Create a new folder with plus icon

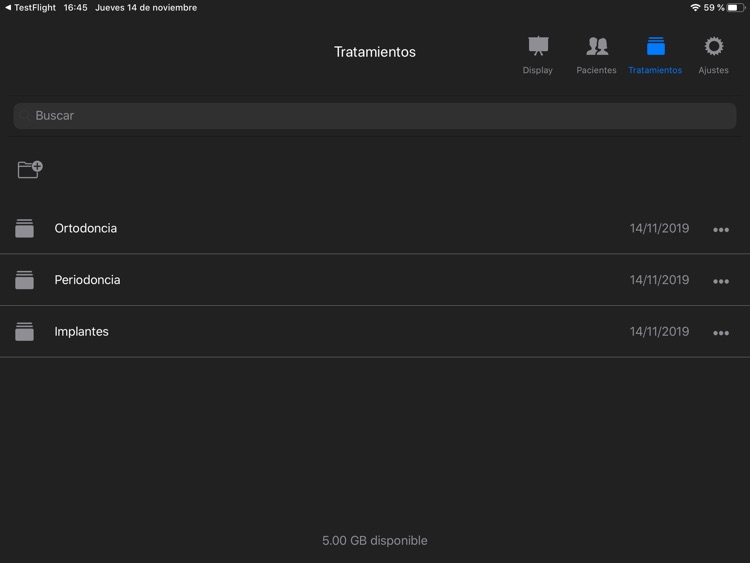point(30,169)
